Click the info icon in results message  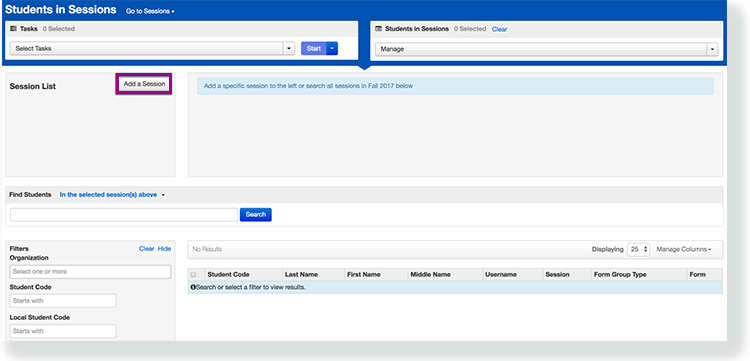(193, 287)
